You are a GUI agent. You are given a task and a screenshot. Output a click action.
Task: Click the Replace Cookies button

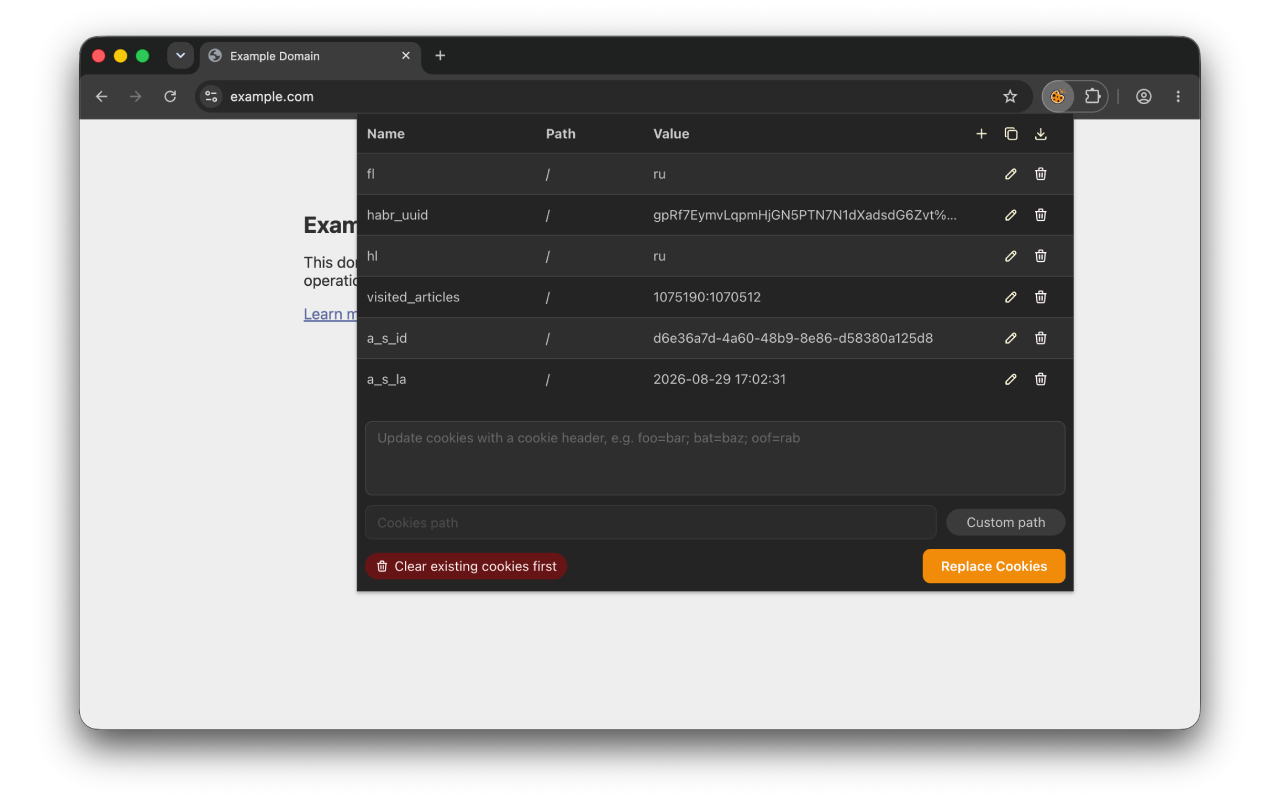[994, 566]
